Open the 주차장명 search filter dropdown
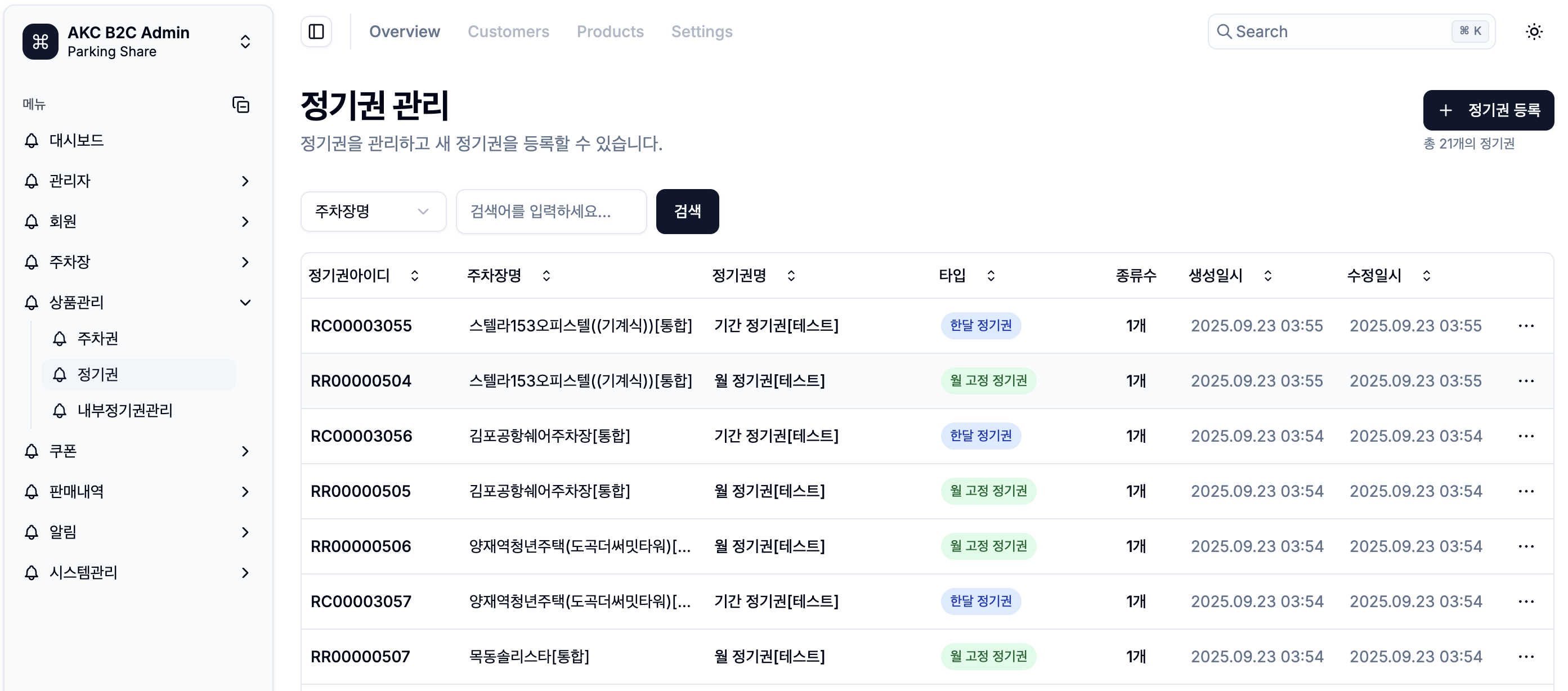The image size is (1568, 691). point(373,211)
